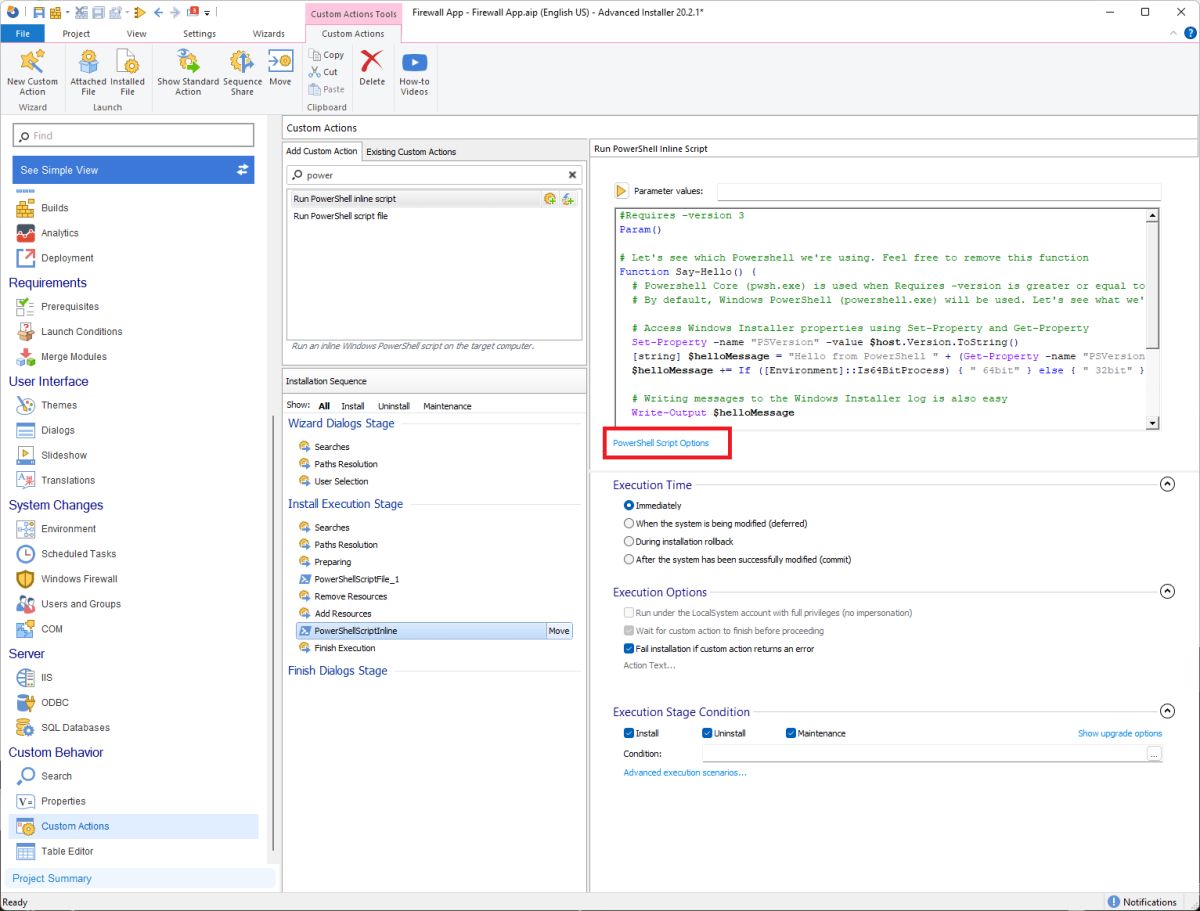Click the Condition input field
This screenshot has height=911, width=1200.
click(x=924, y=755)
